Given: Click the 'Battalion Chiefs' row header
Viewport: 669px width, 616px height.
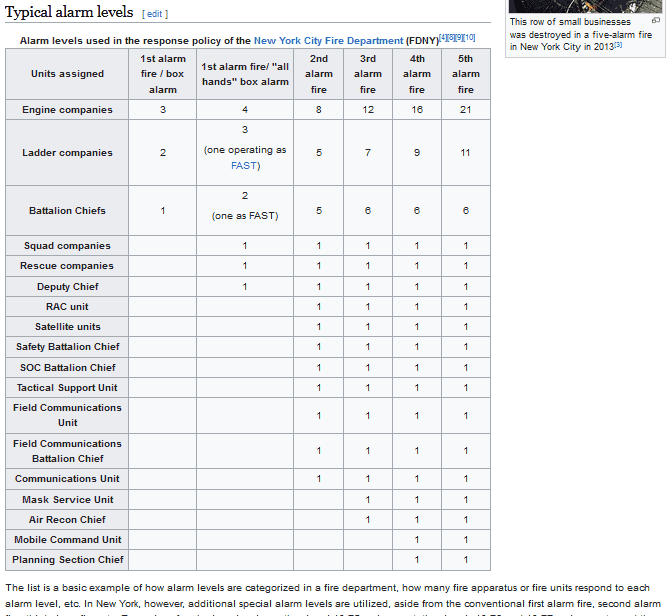Looking at the screenshot, I should pyautogui.click(x=67, y=211).
